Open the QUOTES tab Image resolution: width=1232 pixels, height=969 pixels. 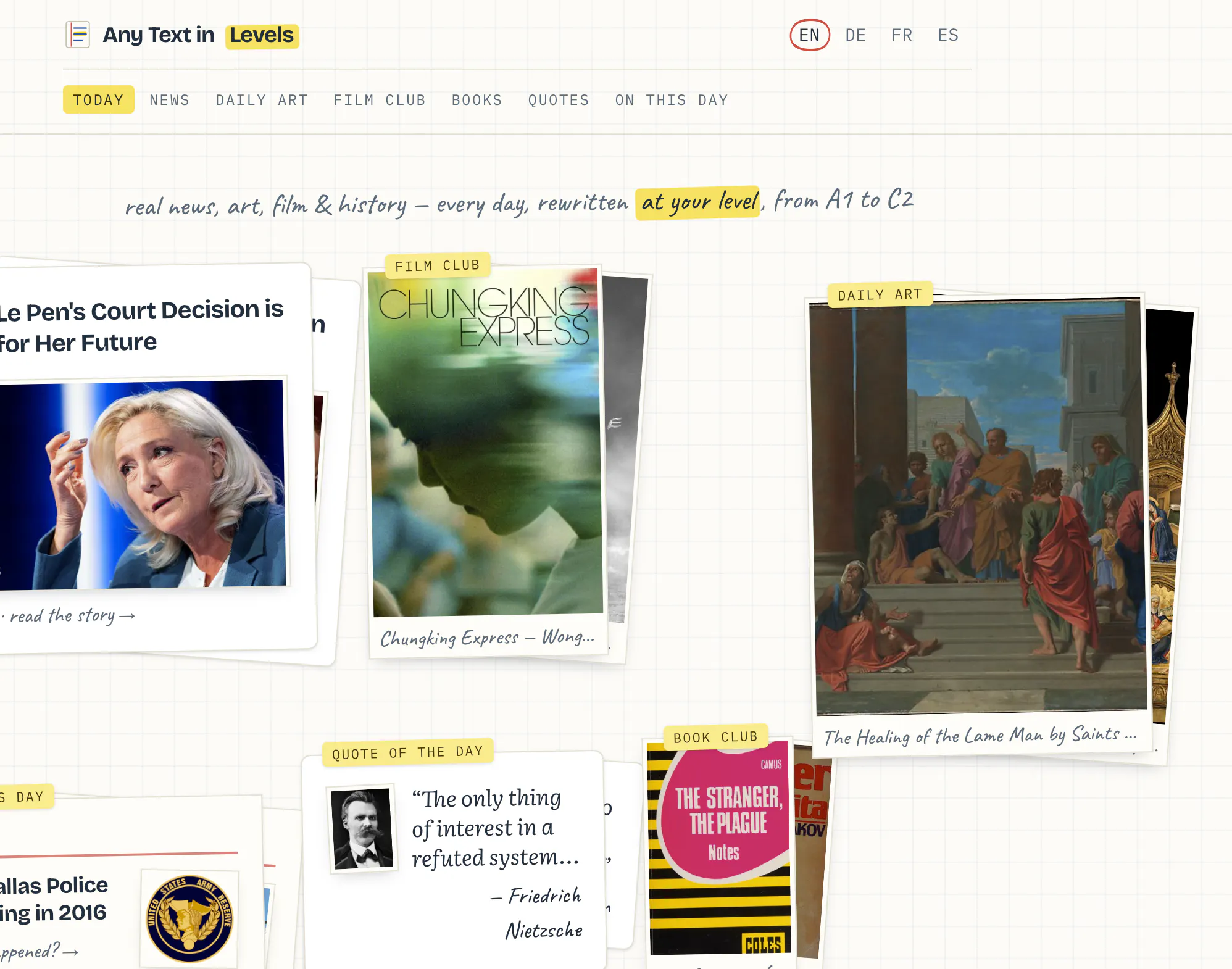tap(559, 100)
